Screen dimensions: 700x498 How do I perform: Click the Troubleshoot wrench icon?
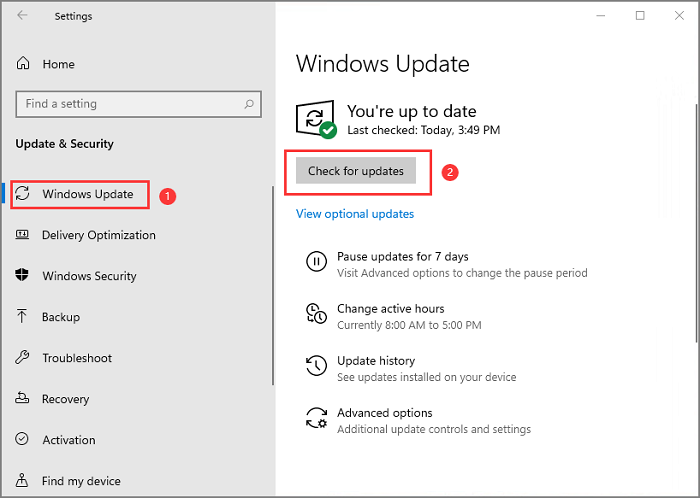click(23, 358)
